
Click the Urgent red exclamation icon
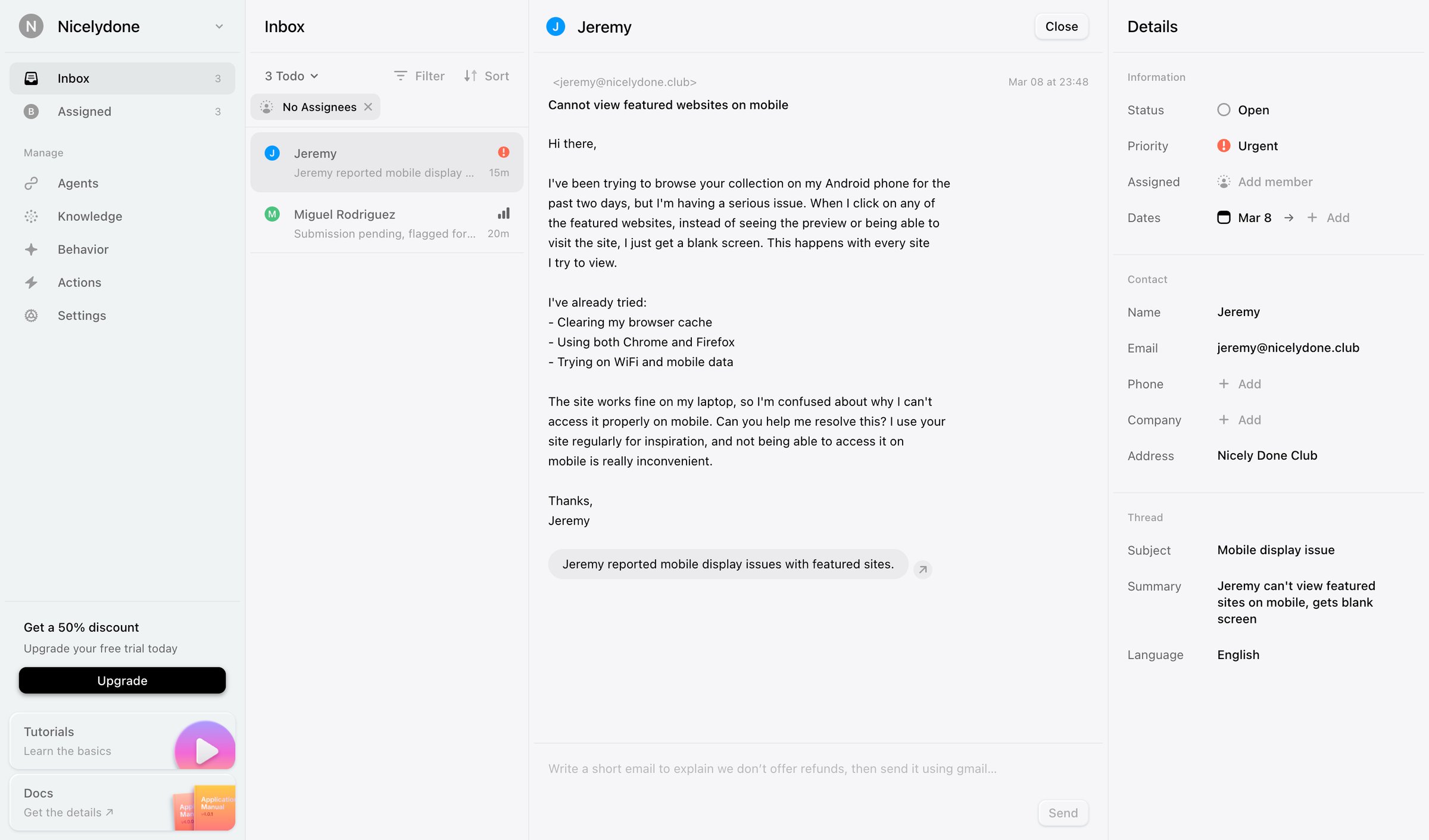tap(1224, 146)
